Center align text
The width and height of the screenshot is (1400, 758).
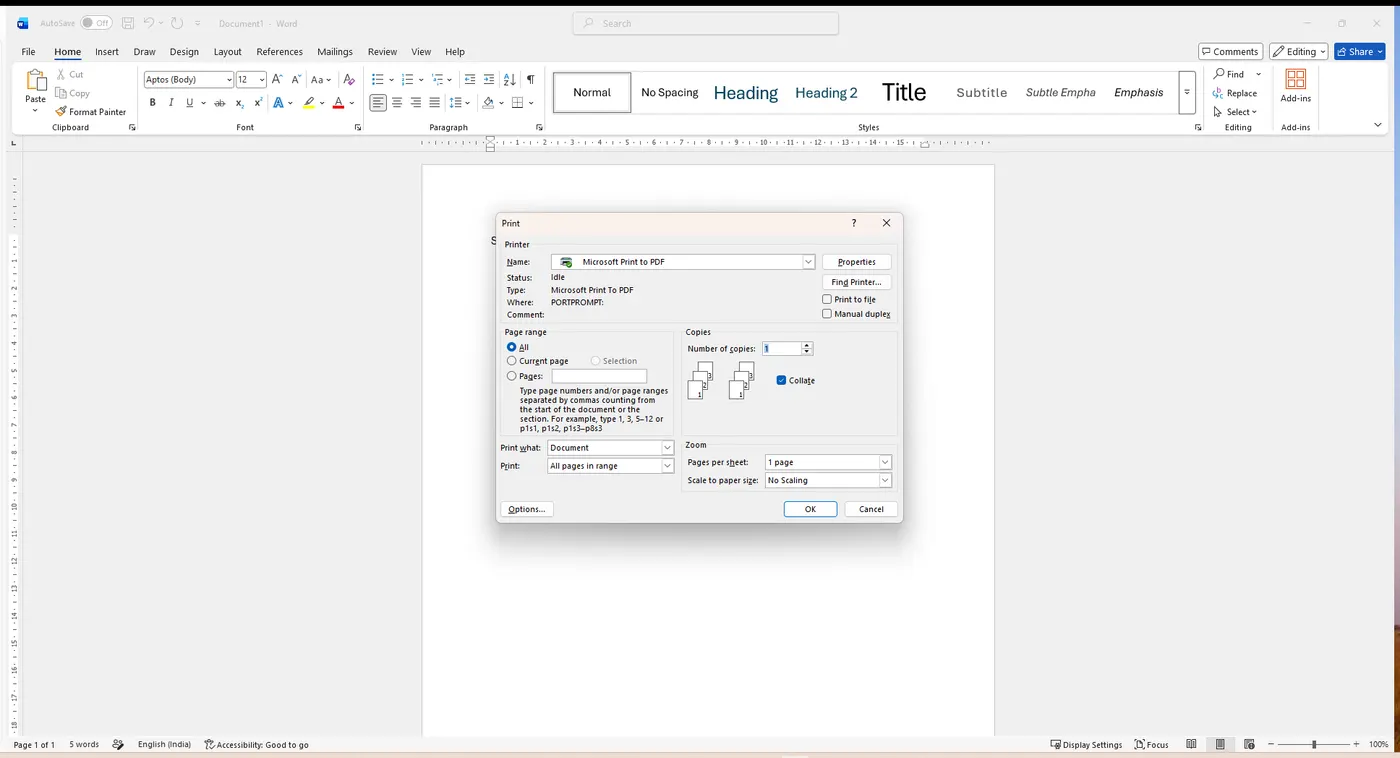pyautogui.click(x=397, y=103)
